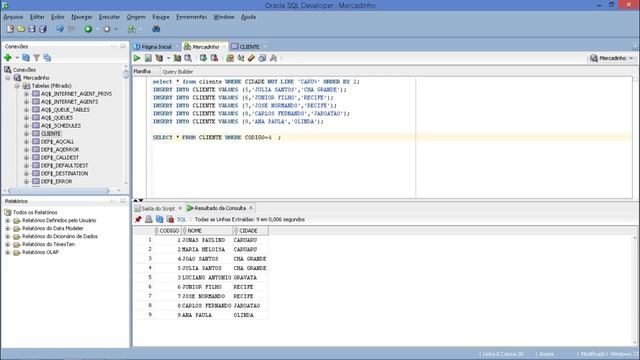640x360 pixels.
Task: Click the Explain Plan icon
Action: click(159, 58)
